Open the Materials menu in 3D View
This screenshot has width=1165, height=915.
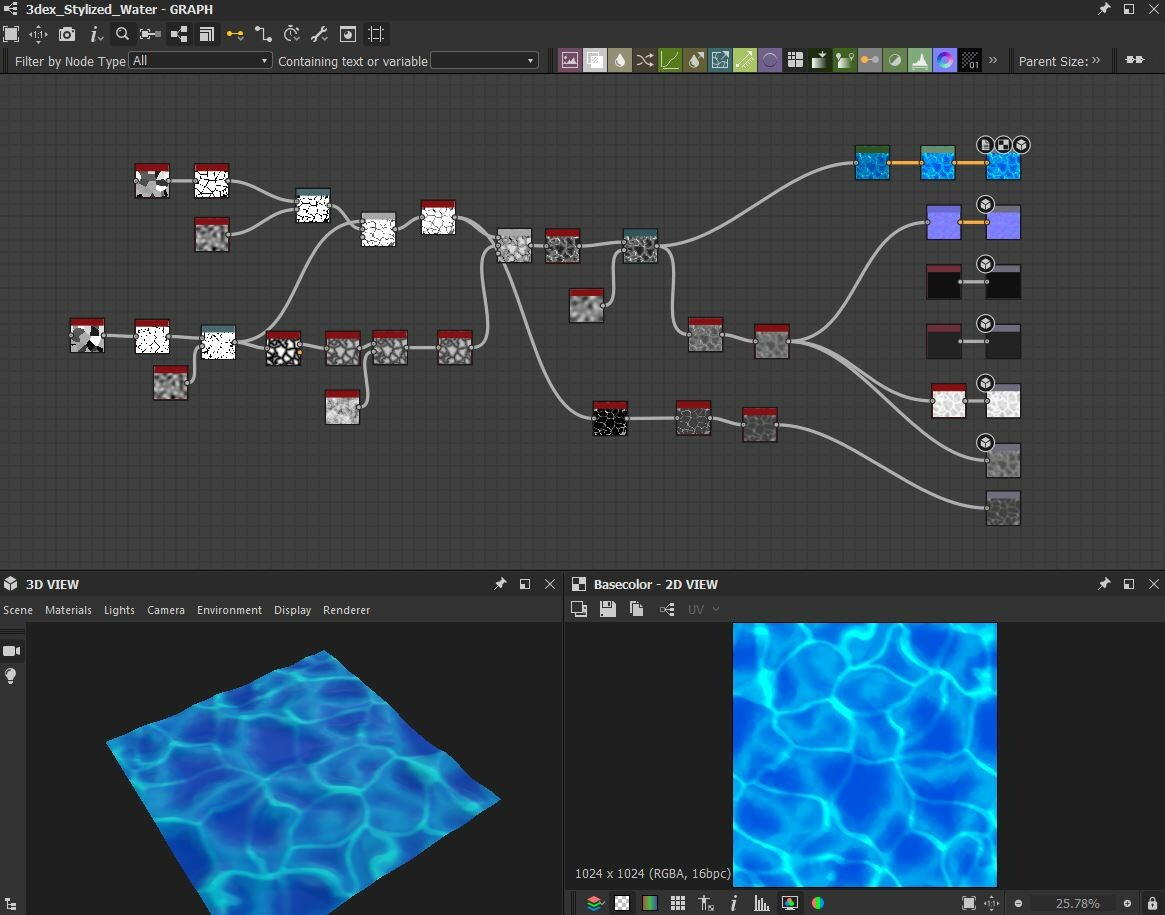pyautogui.click(x=68, y=610)
